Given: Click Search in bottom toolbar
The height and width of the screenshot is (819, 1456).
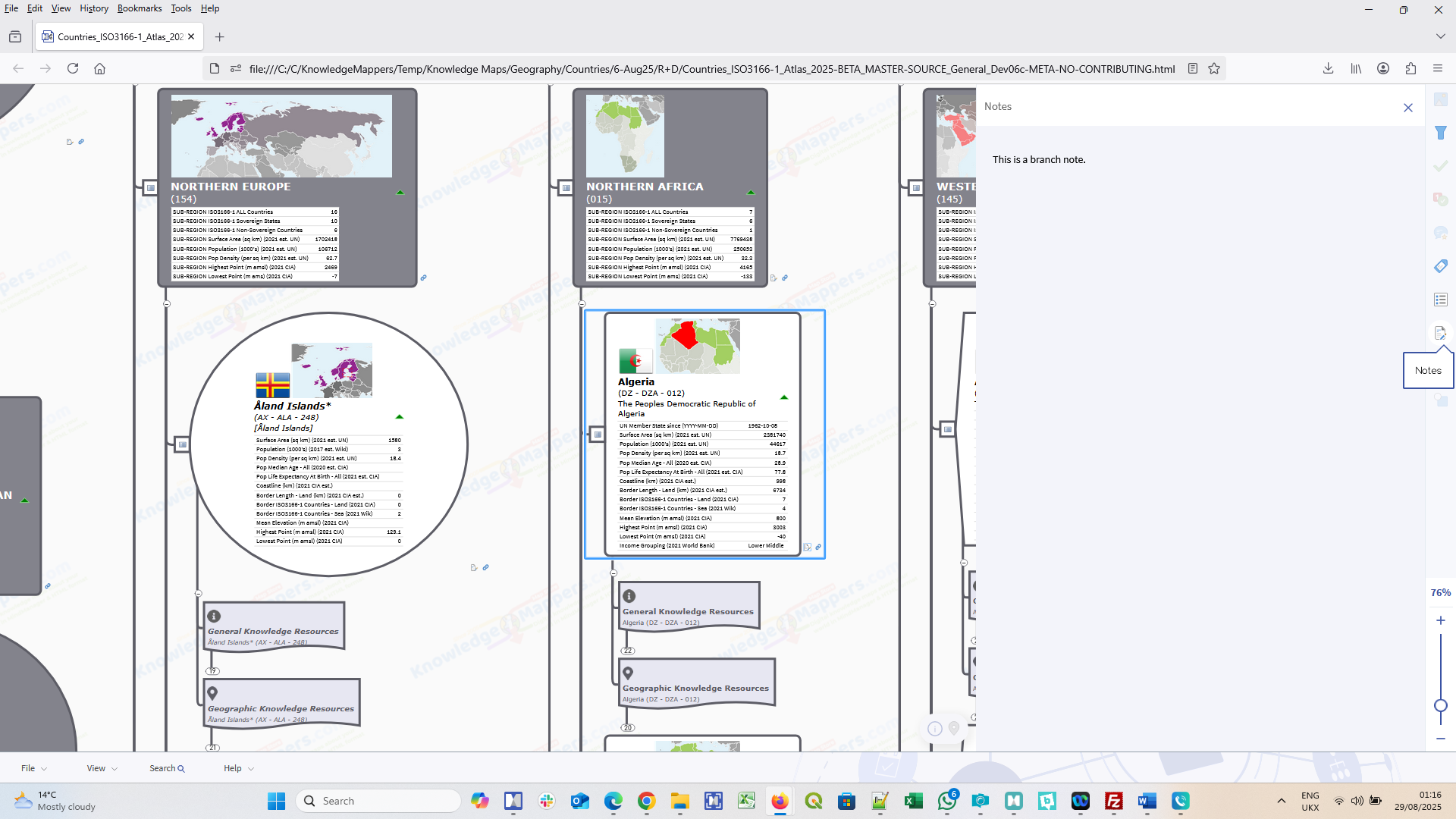Looking at the screenshot, I should point(167,768).
